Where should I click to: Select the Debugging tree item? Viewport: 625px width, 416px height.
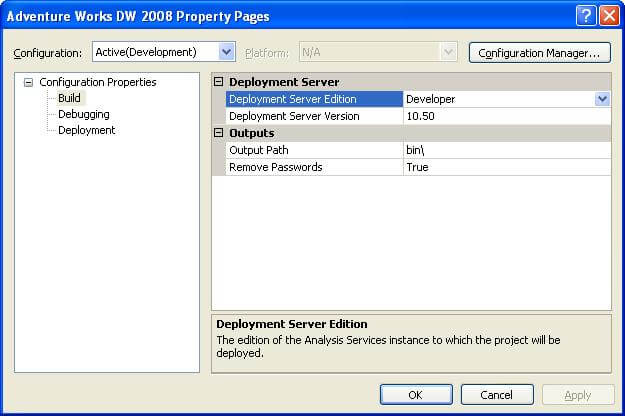click(84, 114)
